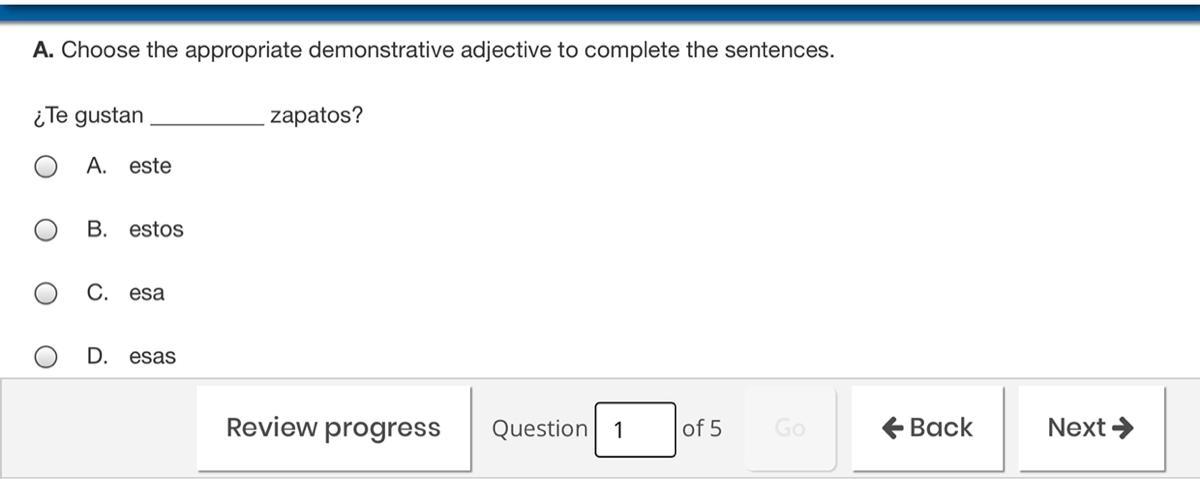Click the word 'zapatos?' in the sentence

point(316,116)
